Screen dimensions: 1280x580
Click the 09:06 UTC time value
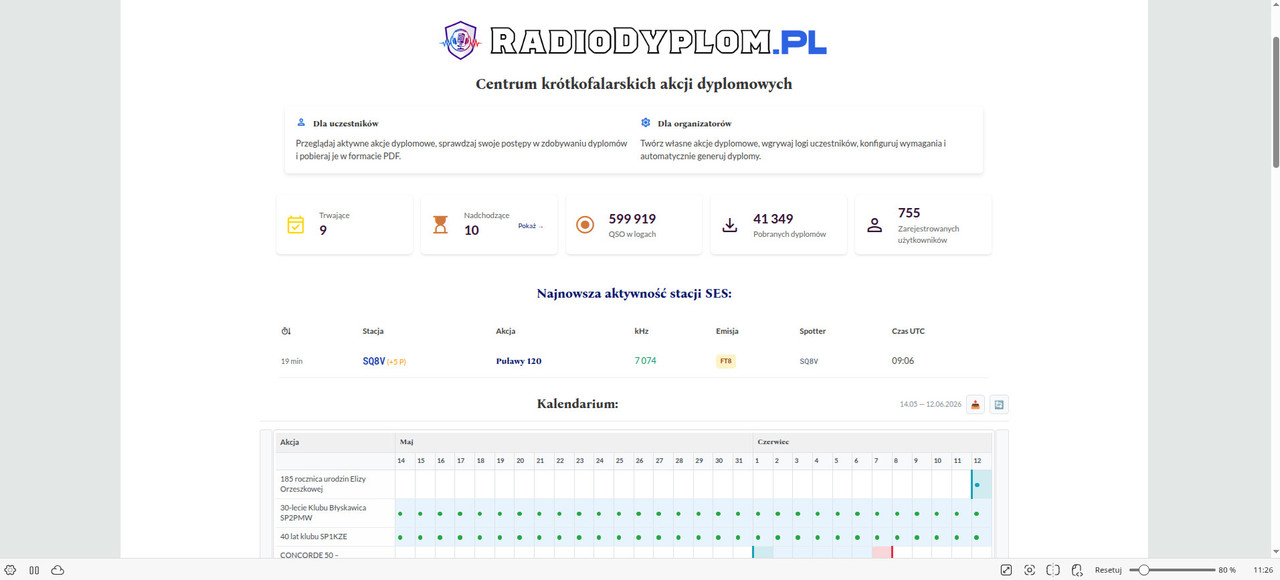903,361
